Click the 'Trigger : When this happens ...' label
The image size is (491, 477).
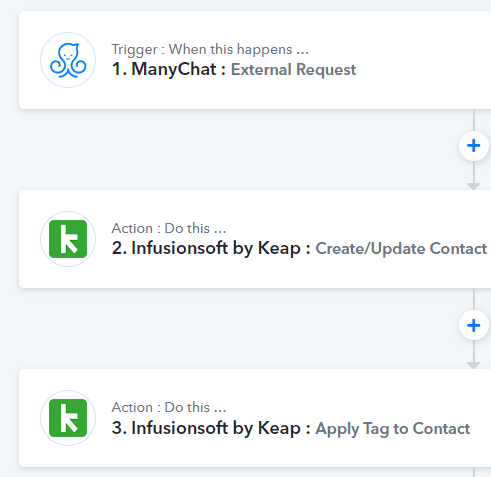coord(210,49)
